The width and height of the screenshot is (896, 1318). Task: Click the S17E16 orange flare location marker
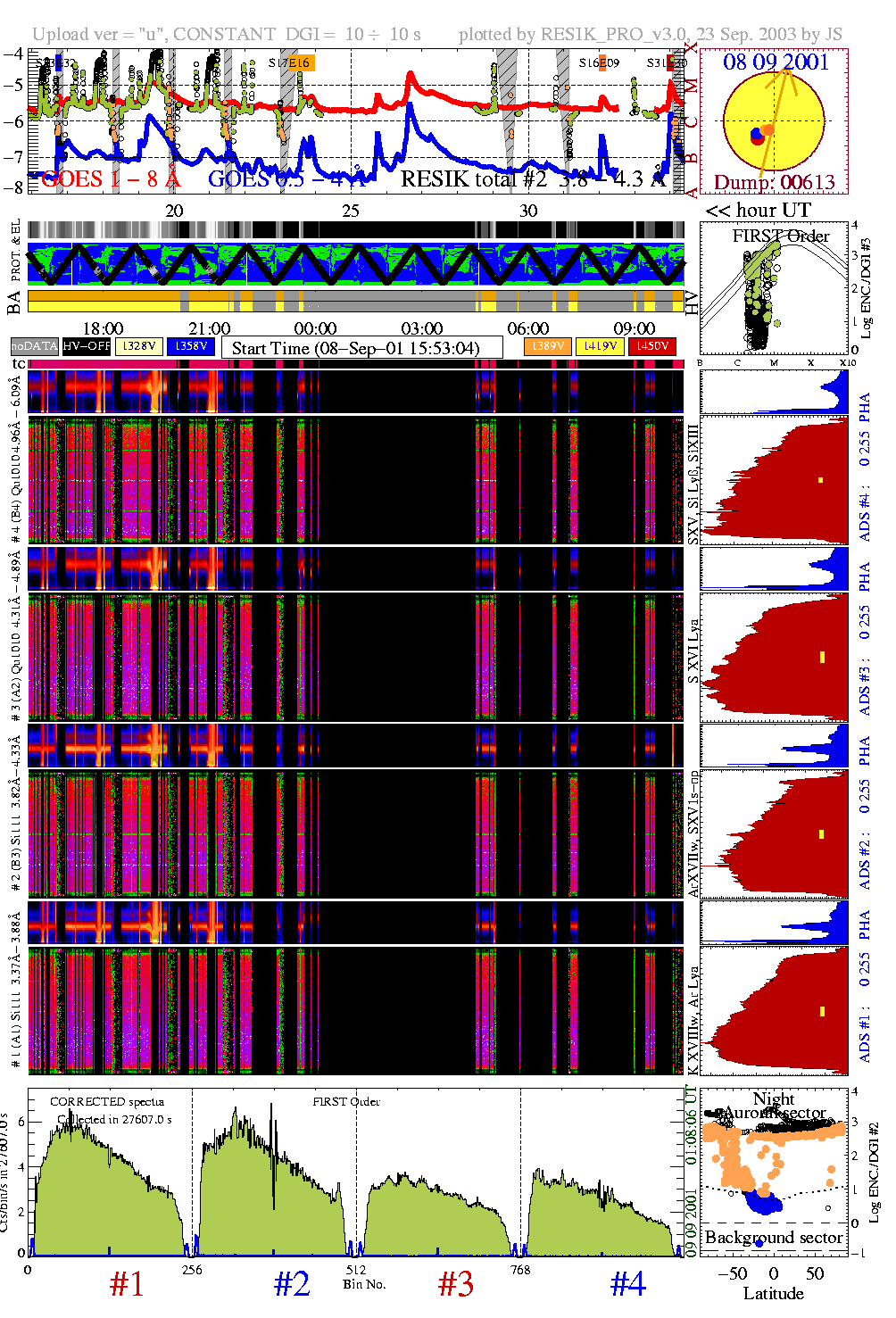[x=292, y=63]
